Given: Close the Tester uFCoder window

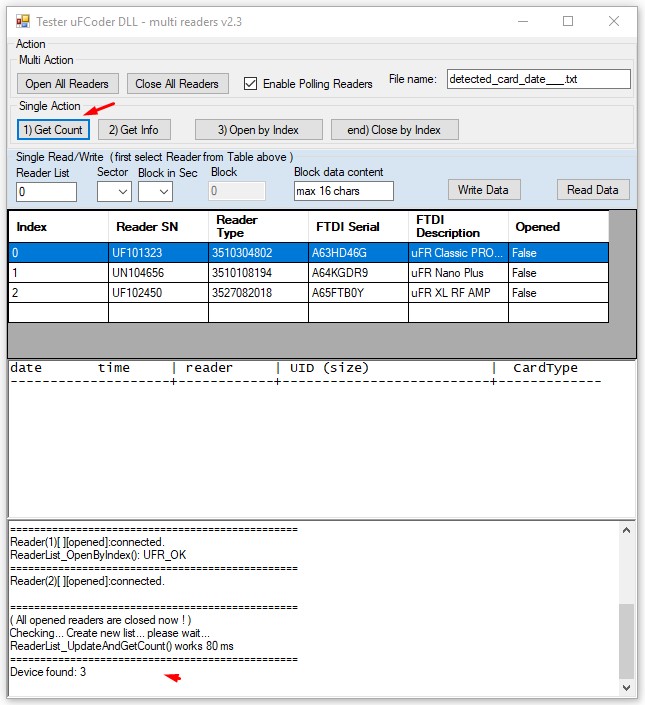Looking at the screenshot, I should [x=614, y=21].
